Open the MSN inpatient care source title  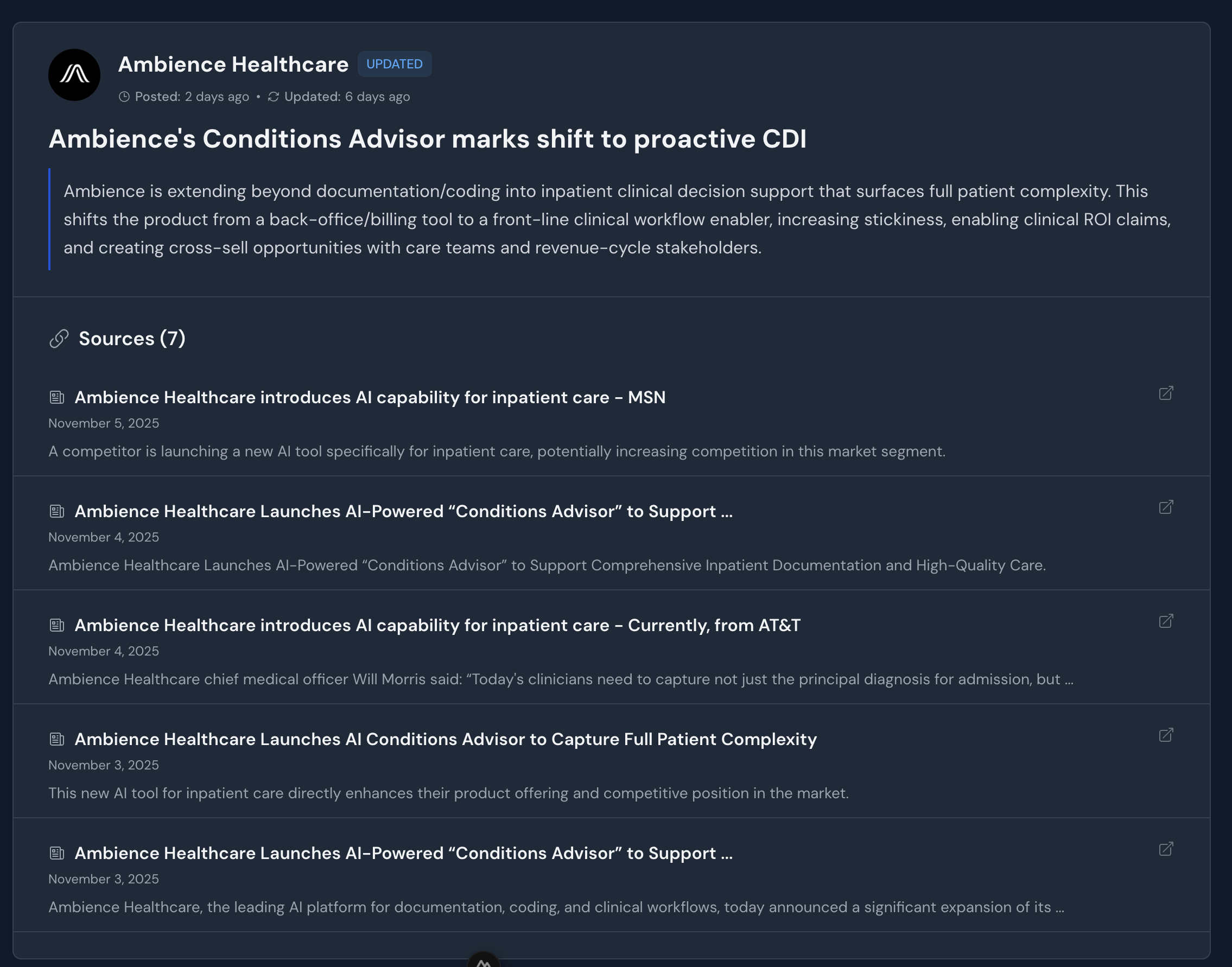370,397
